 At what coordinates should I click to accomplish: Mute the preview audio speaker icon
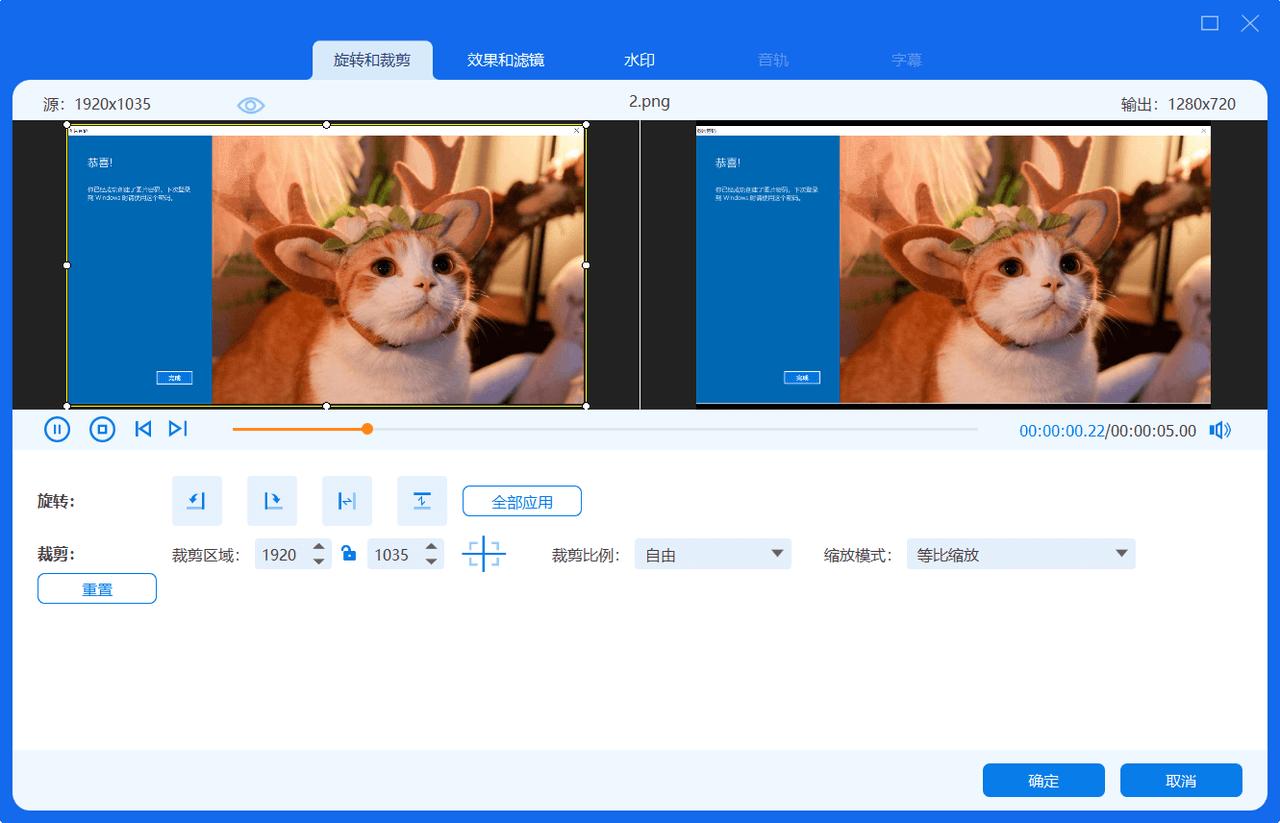1220,428
